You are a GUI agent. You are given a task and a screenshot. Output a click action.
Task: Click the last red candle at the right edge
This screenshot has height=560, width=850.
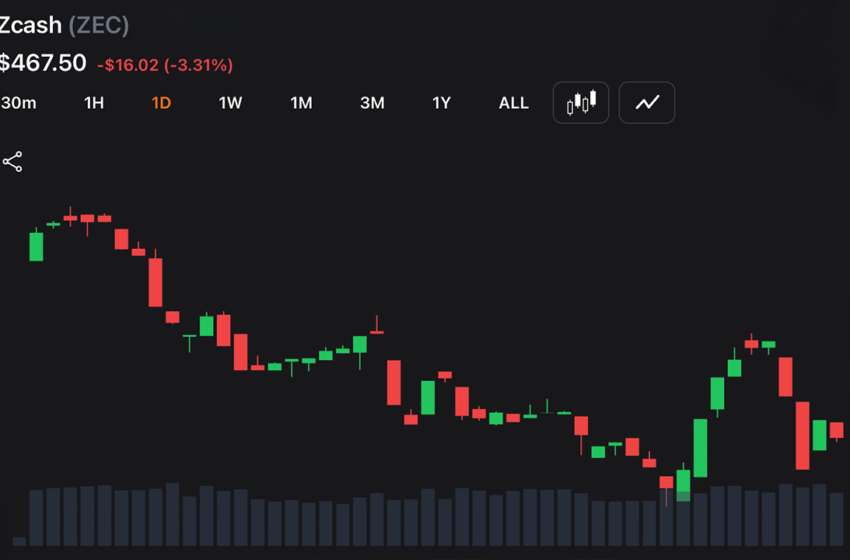coord(836,430)
